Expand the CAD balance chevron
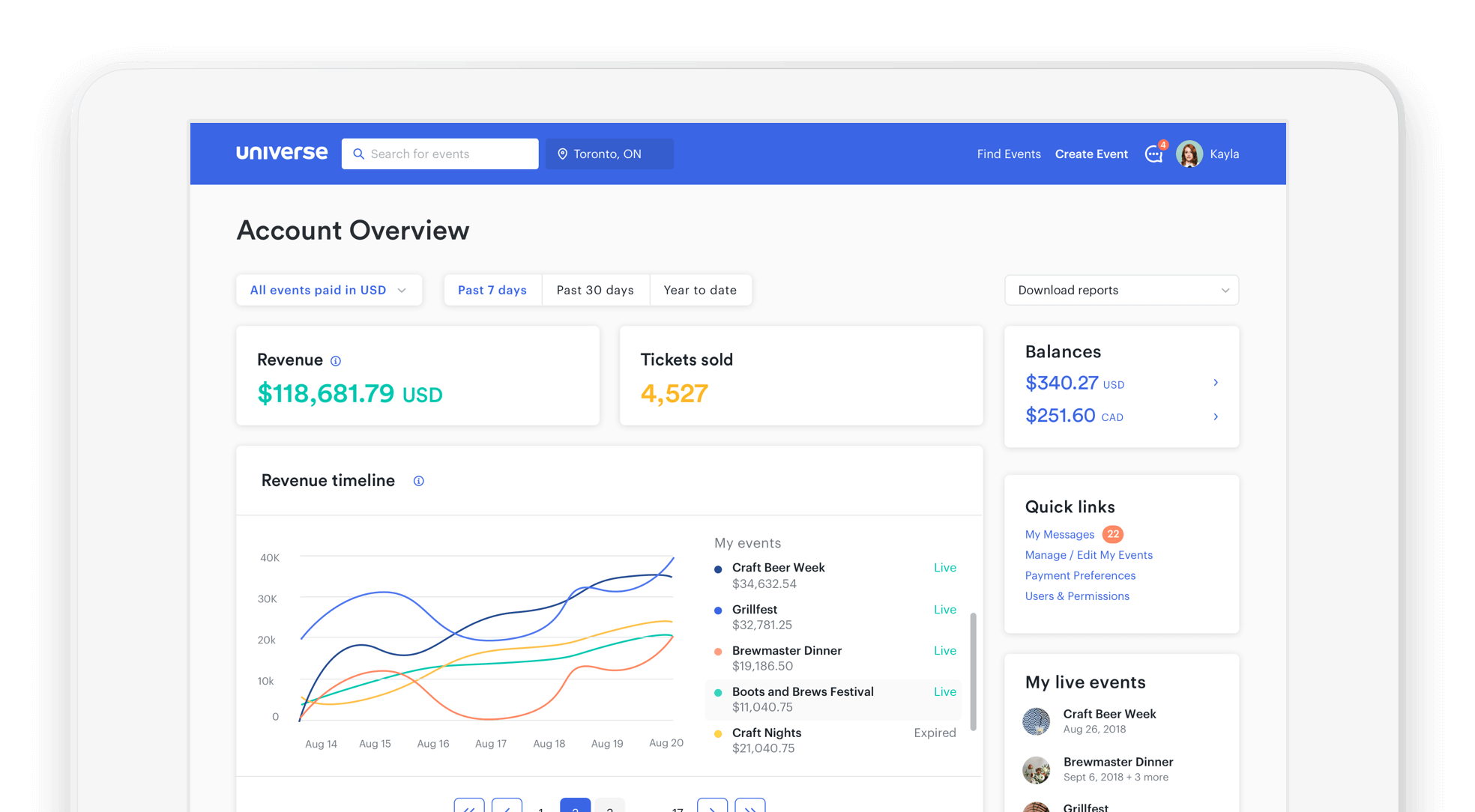This screenshot has width=1475, height=812. pos(1216,416)
